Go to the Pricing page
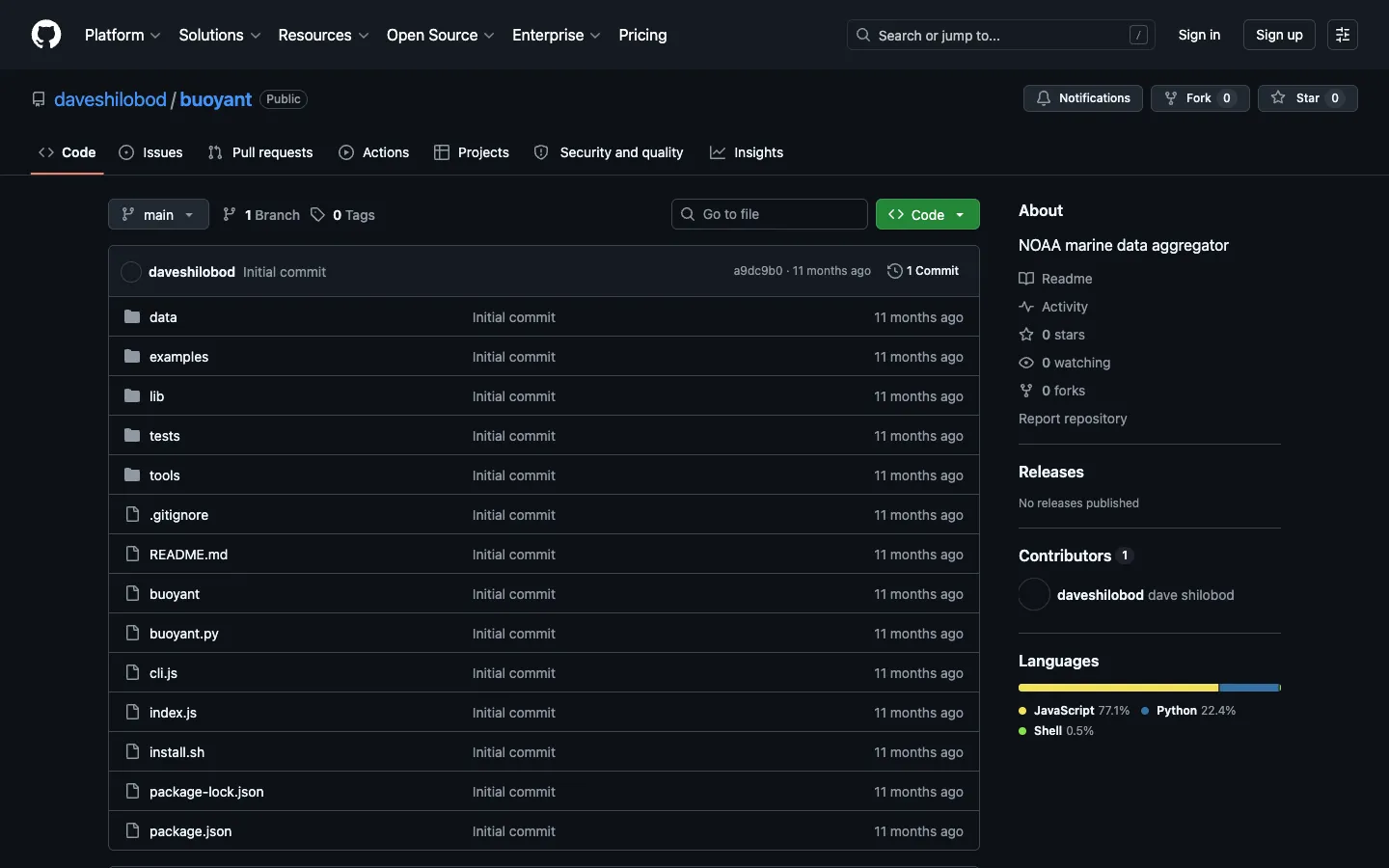This screenshot has width=1389, height=868. pyautogui.click(x=642, y=35)
